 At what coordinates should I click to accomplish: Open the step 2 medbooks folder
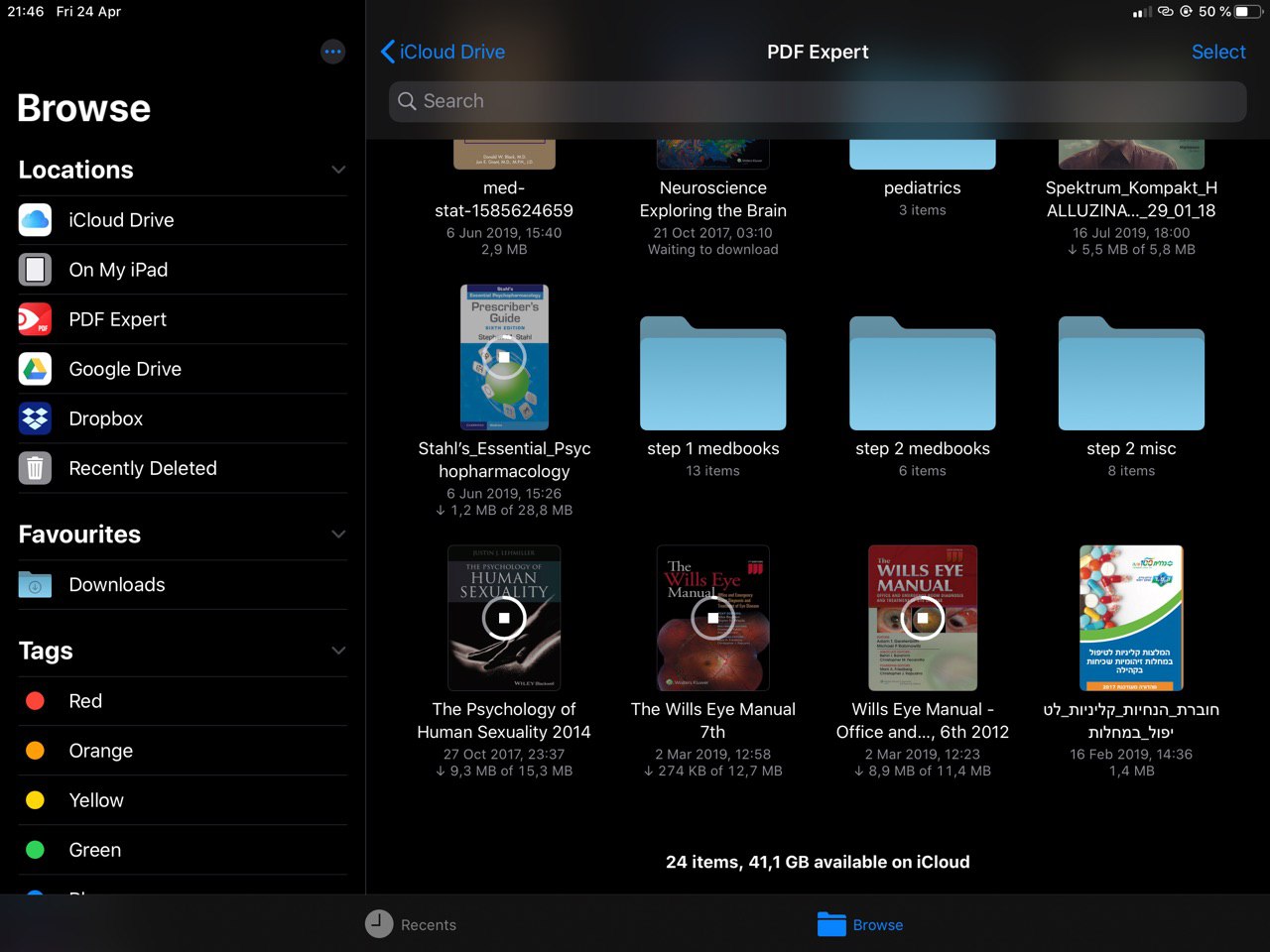[923, 373]
